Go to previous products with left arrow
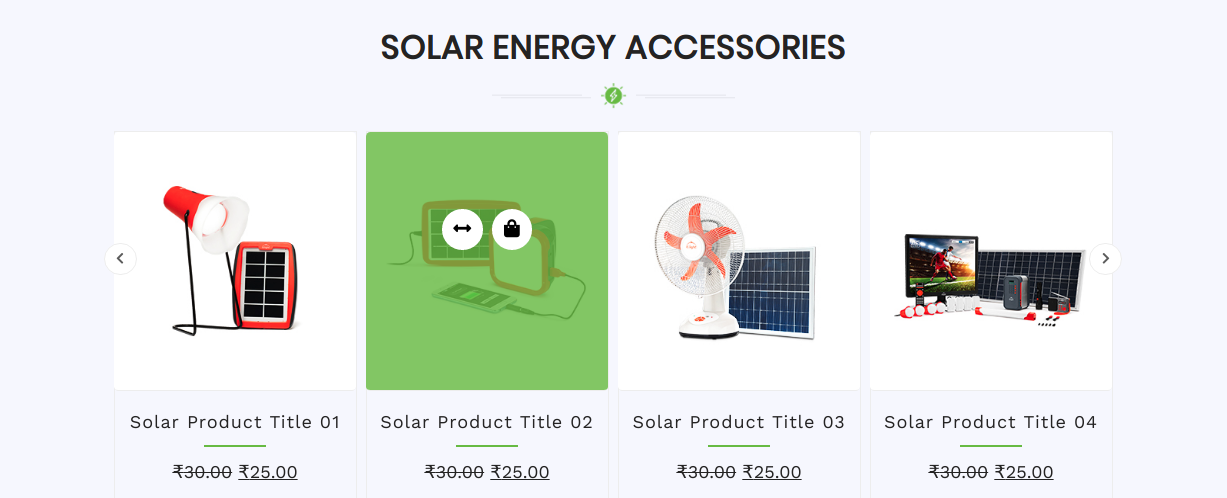This screenshot has height=498, width=1227. [x=120, y=259]
